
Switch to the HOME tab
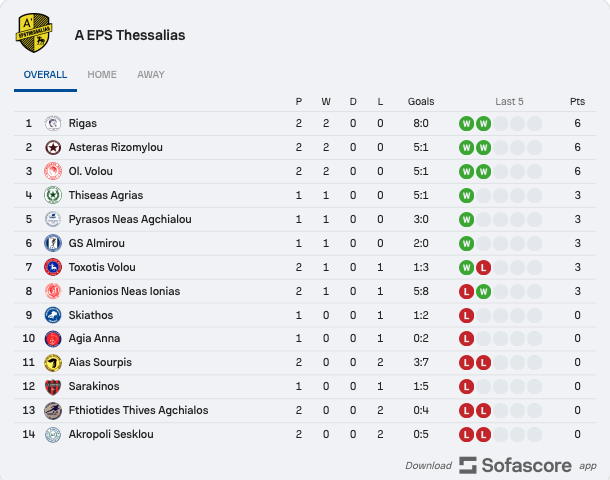pos(102,74)
